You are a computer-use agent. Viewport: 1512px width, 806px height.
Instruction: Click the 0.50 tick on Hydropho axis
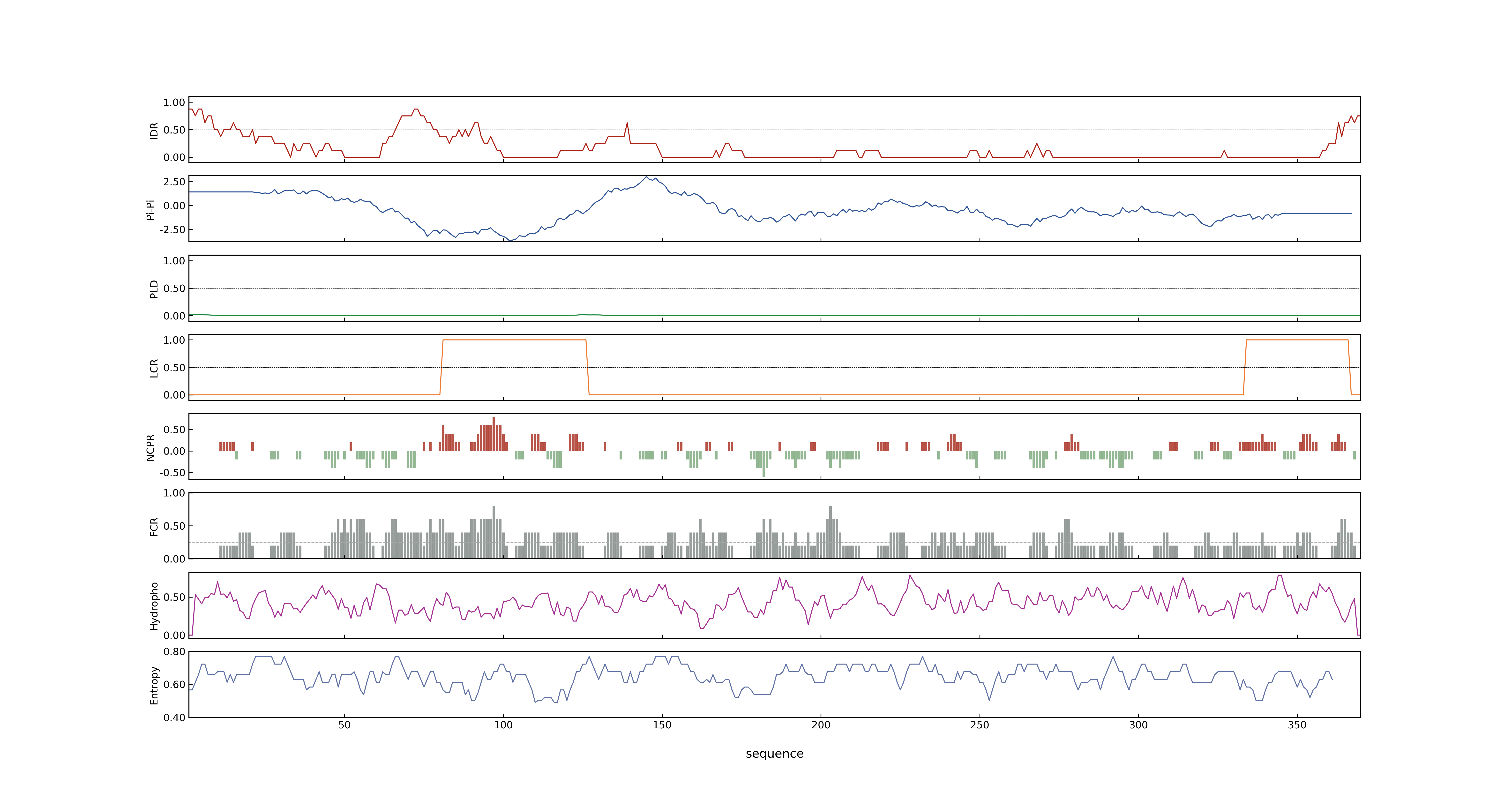[x=174, y=597]
